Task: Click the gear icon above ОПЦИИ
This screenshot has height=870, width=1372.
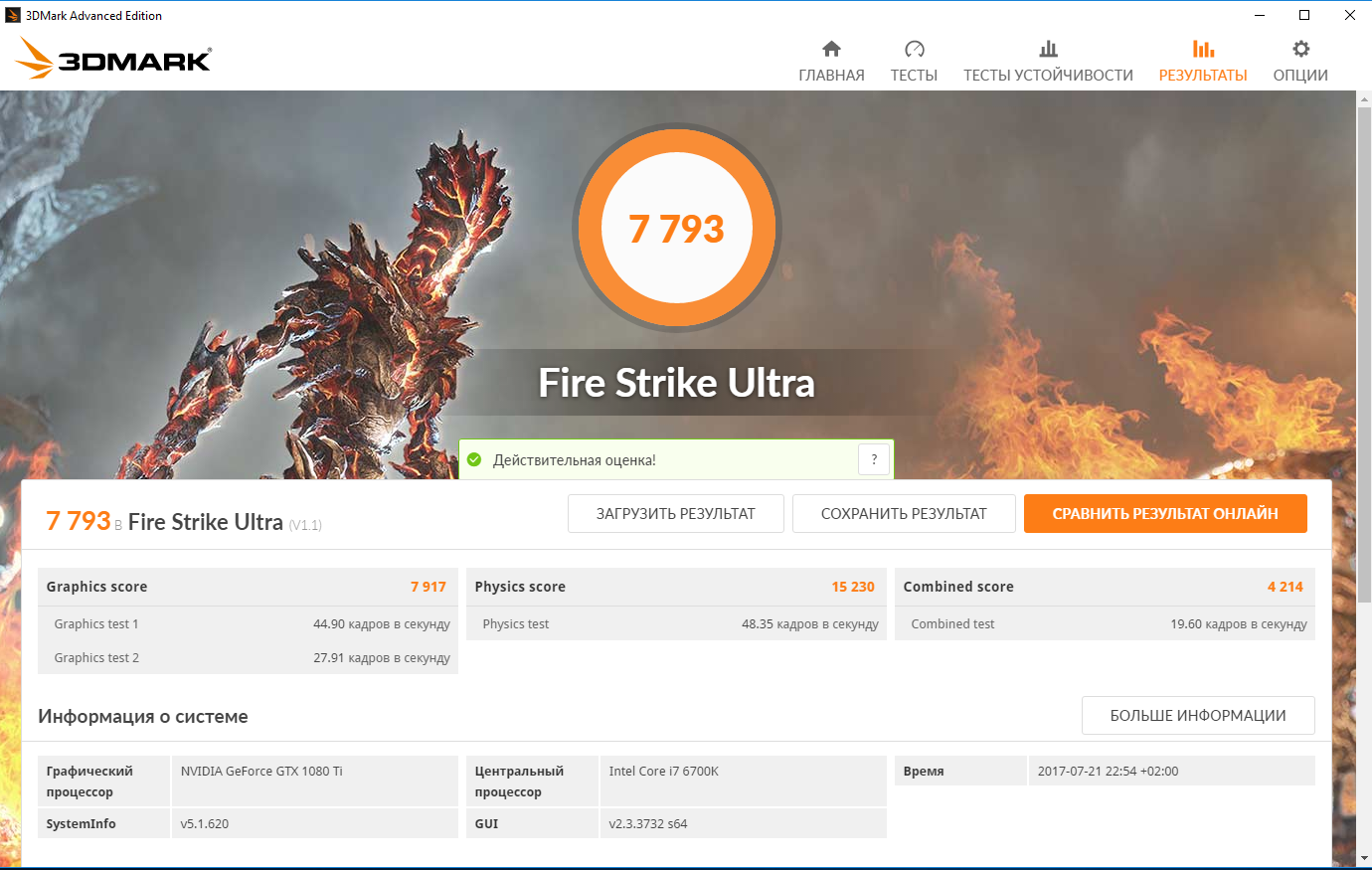Action: pyautogui.click(x=1300, y=49)
